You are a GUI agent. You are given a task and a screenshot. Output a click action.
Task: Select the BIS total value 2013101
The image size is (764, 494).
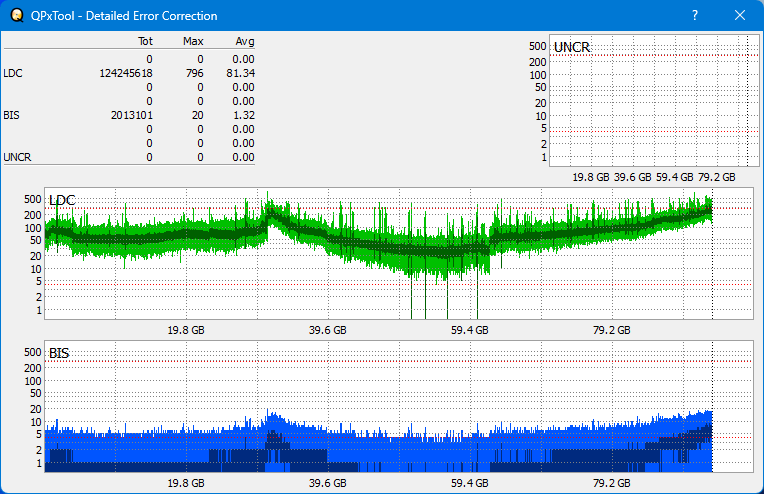[132, 115]
